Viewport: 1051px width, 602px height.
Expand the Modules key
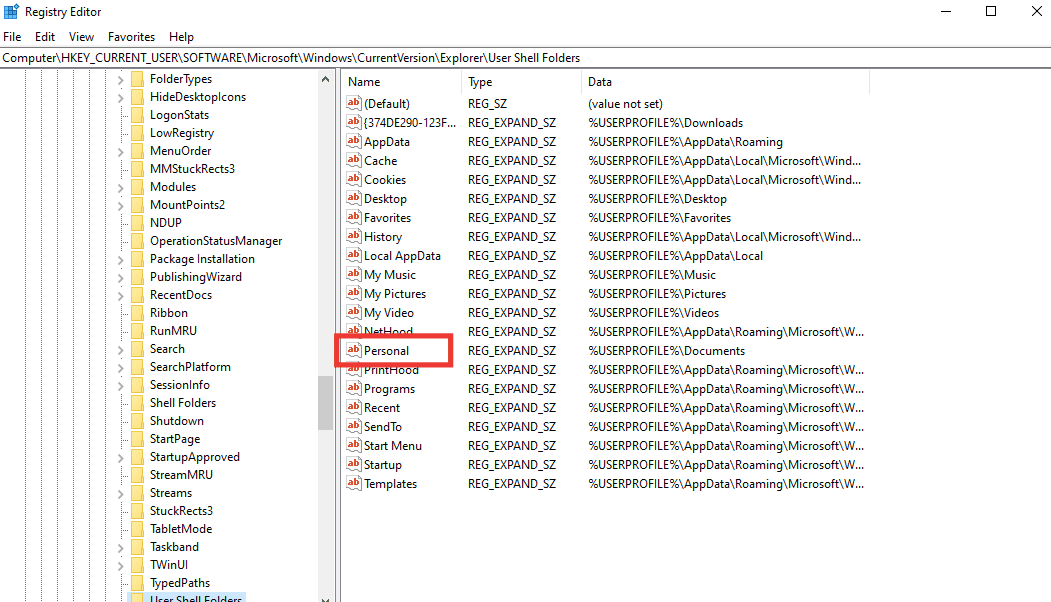121,188
